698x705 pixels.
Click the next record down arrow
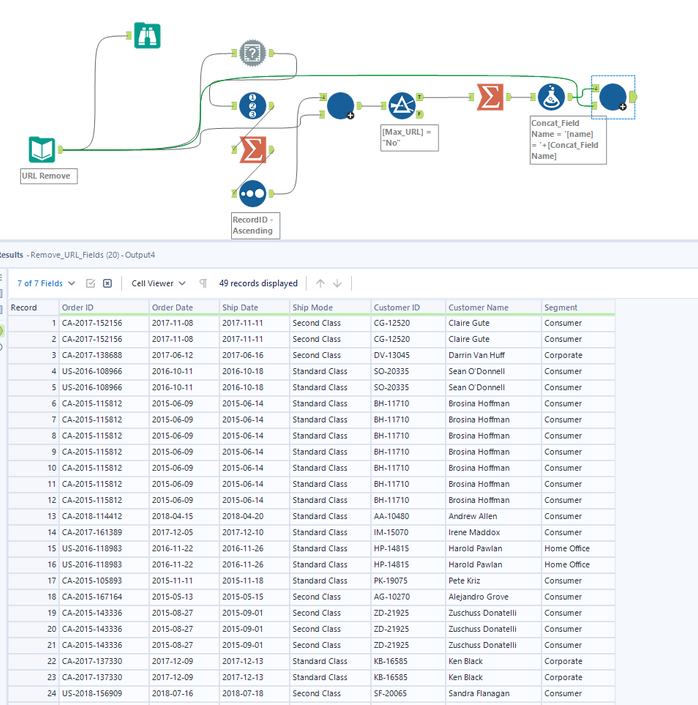pyautogui.click(x=337, y=283)
